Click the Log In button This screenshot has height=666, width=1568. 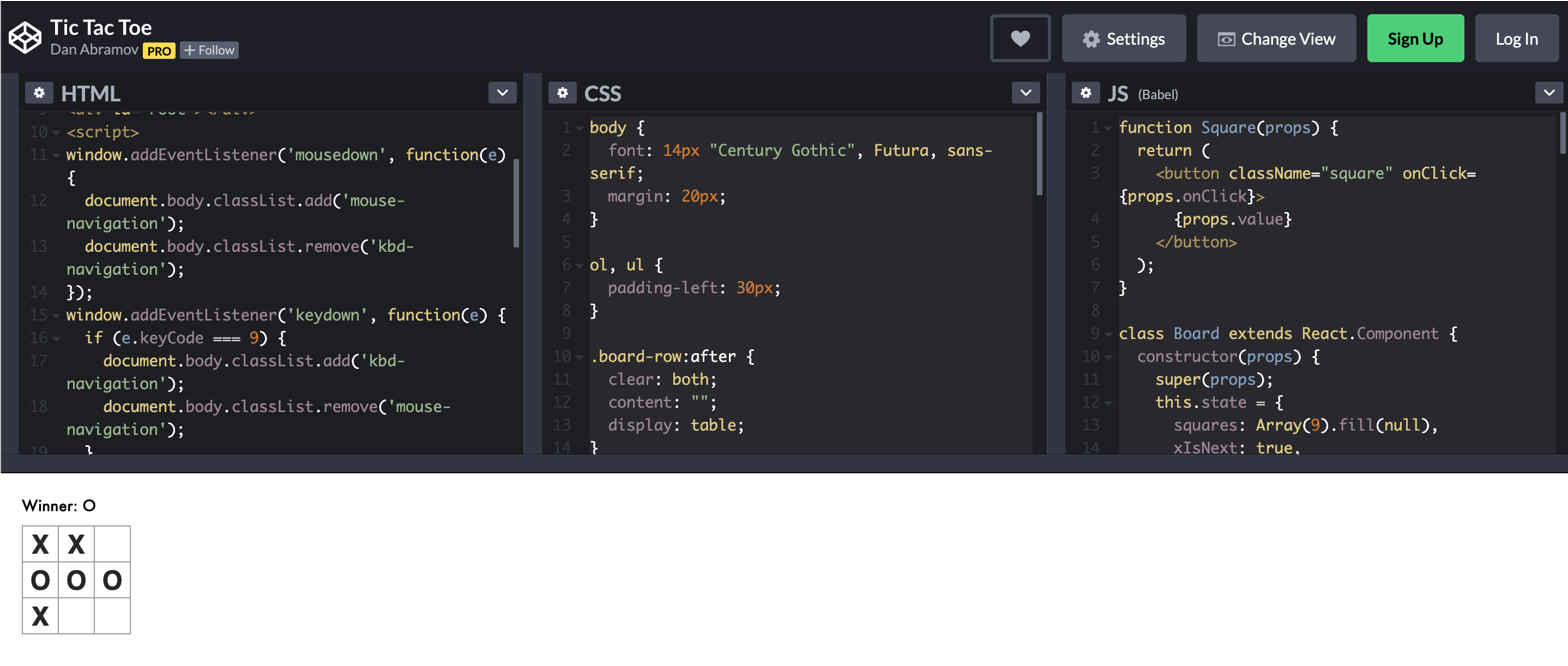1515,38
